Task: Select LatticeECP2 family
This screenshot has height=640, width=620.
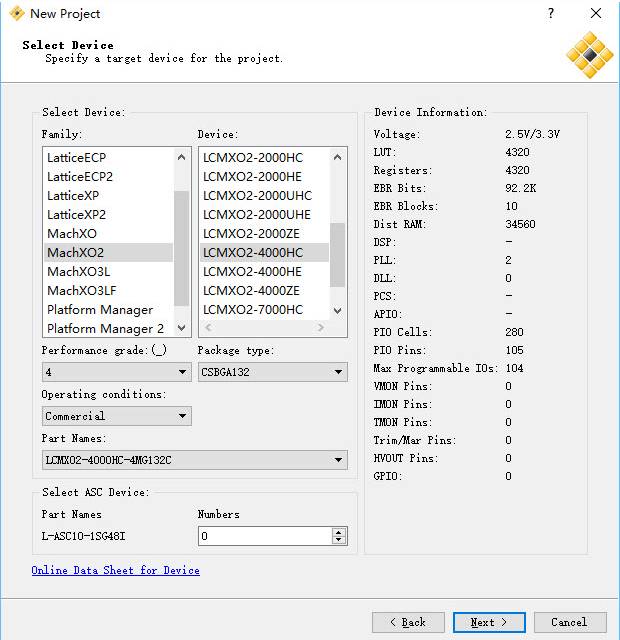Action: coord(108,177)
